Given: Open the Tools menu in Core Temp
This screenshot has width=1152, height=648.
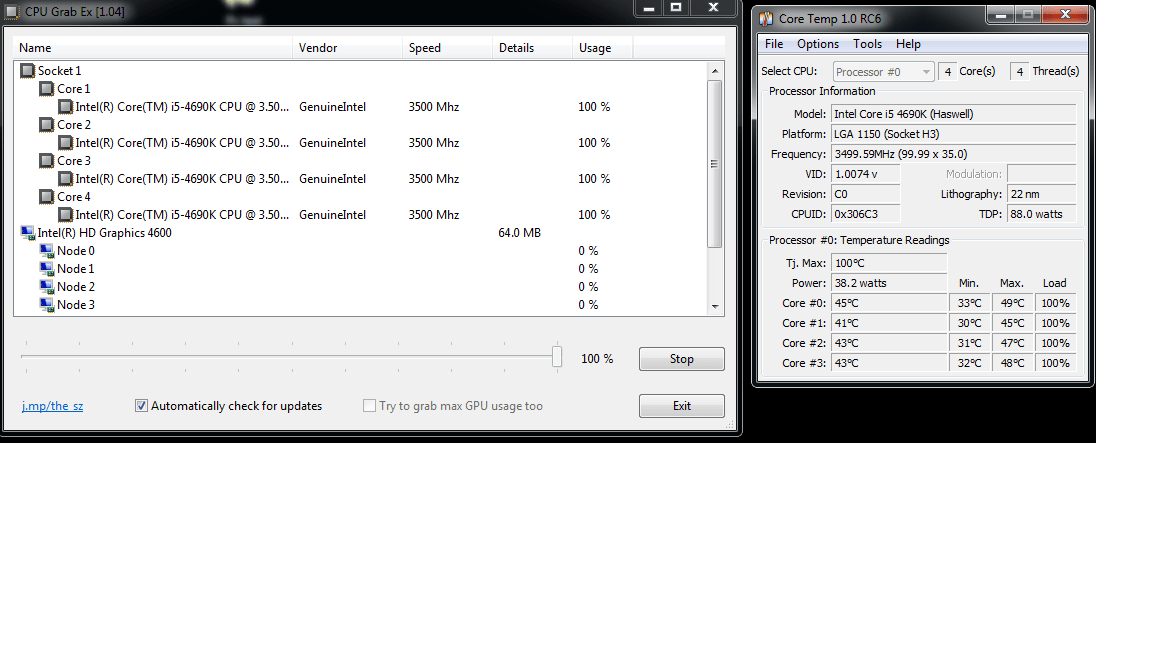Looking at the screenshot, I should [x=867, y=44].
